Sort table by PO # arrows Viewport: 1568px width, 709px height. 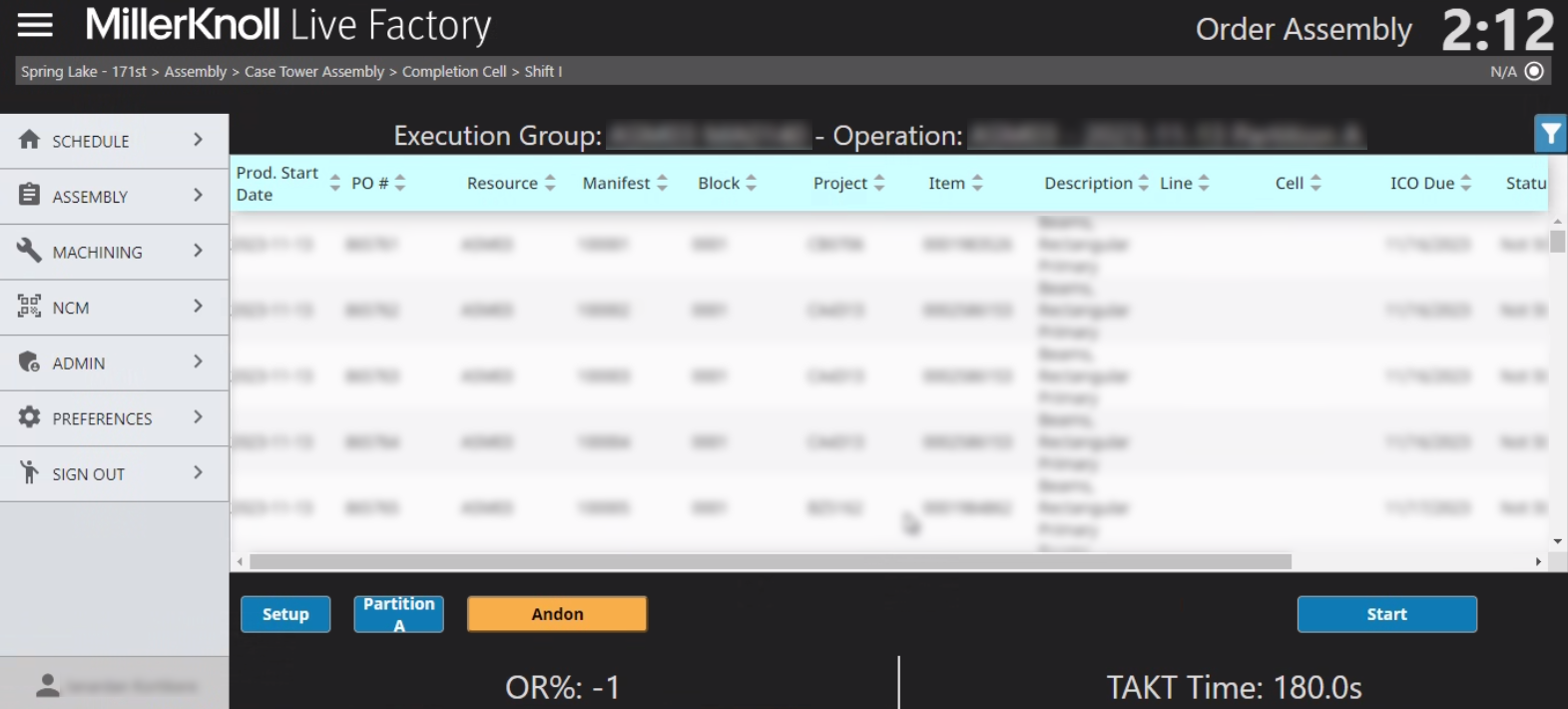400,183
